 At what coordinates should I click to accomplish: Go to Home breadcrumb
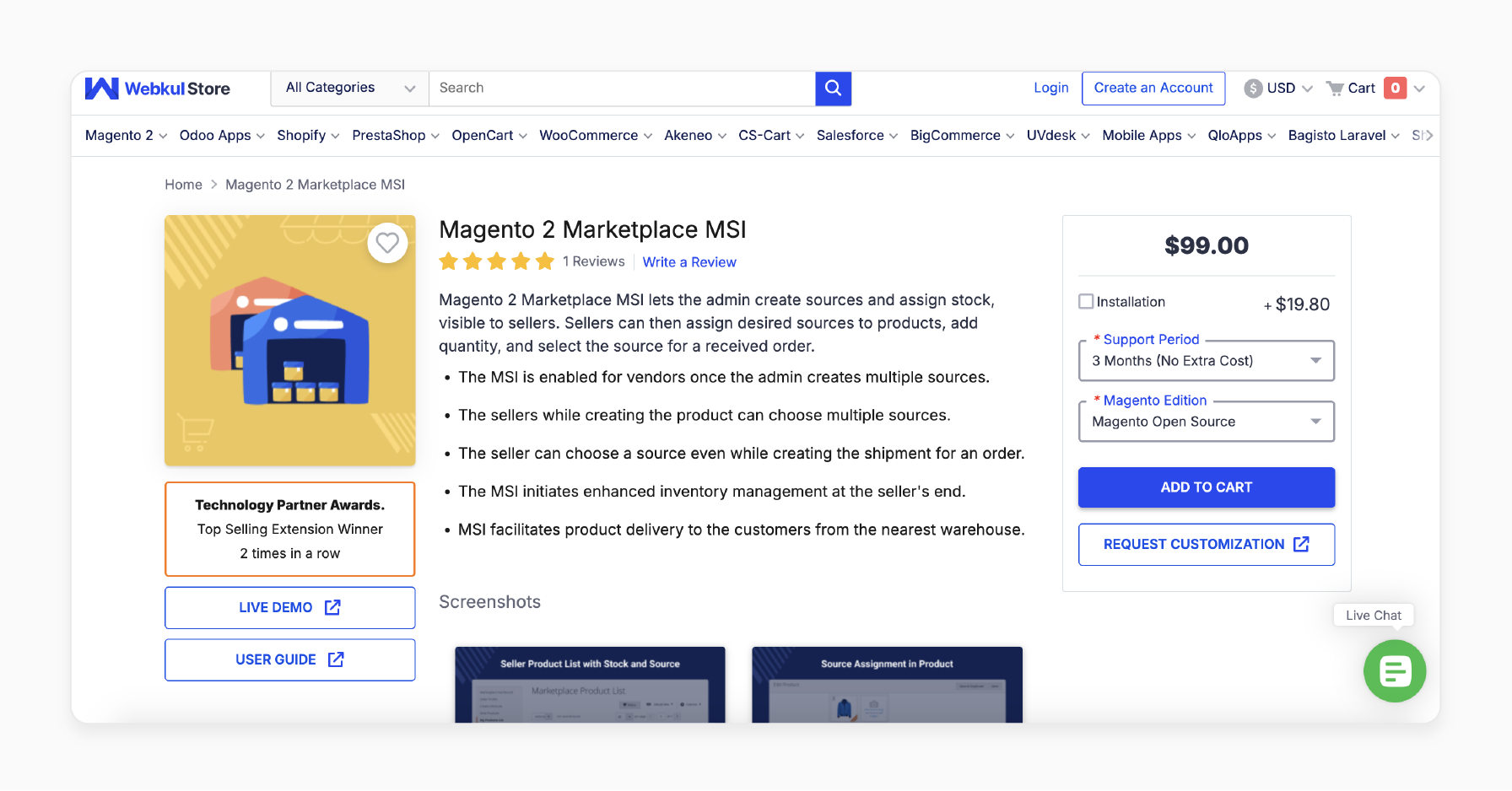click(183, 185)
